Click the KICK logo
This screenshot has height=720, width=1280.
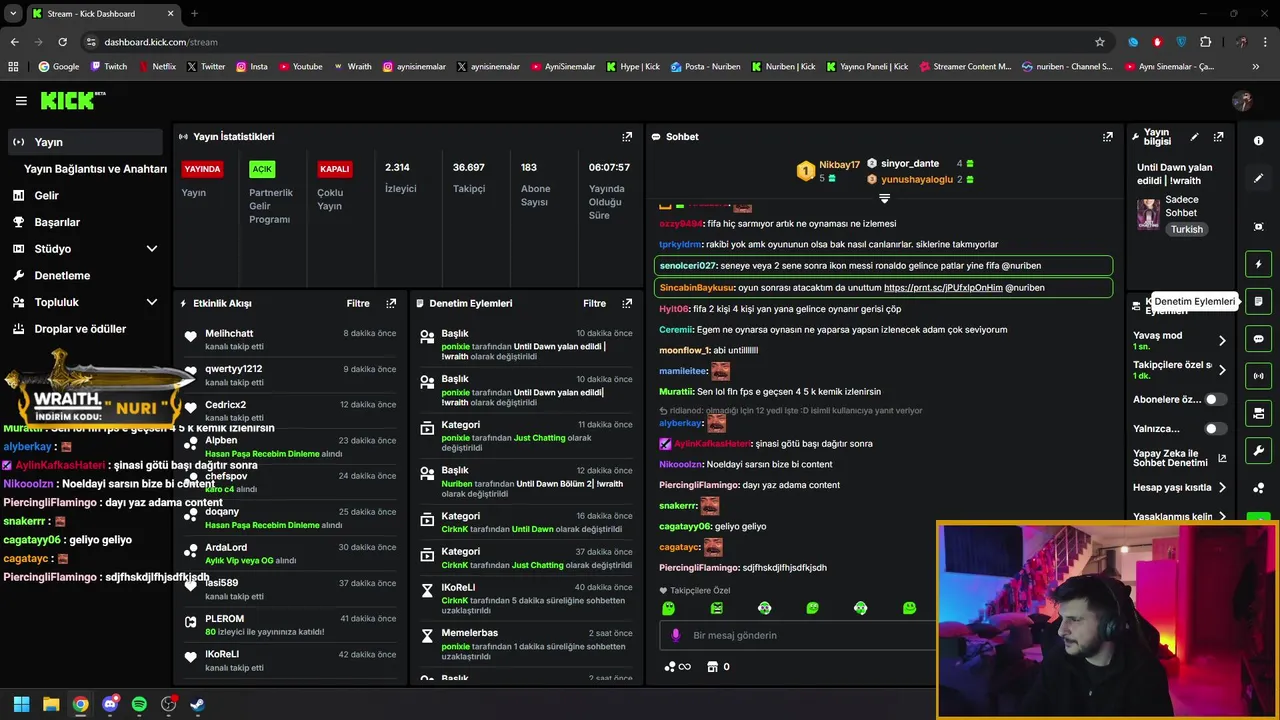(x=72, y=100)
